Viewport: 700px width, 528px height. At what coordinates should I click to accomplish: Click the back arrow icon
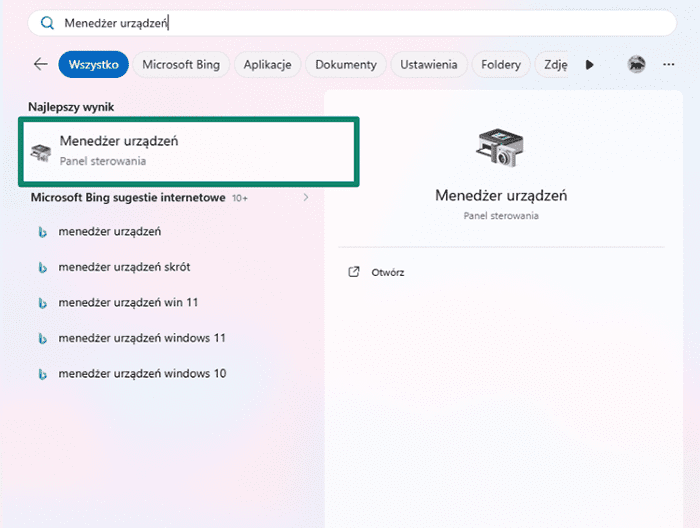[x=41, y=64]
